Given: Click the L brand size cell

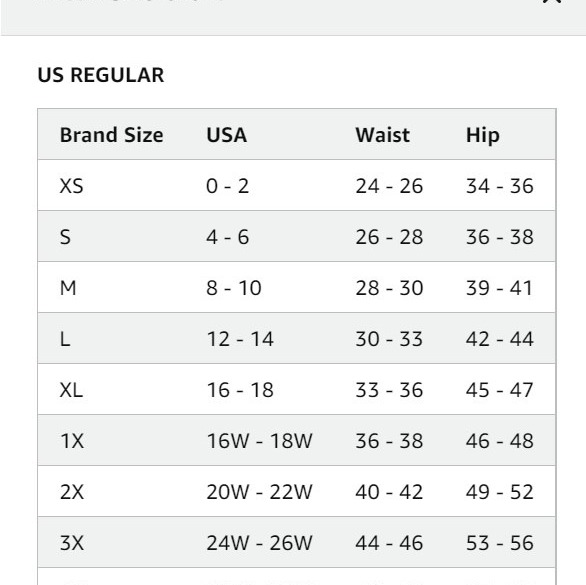Looking at the screenshot, I should tap(65, 339).
